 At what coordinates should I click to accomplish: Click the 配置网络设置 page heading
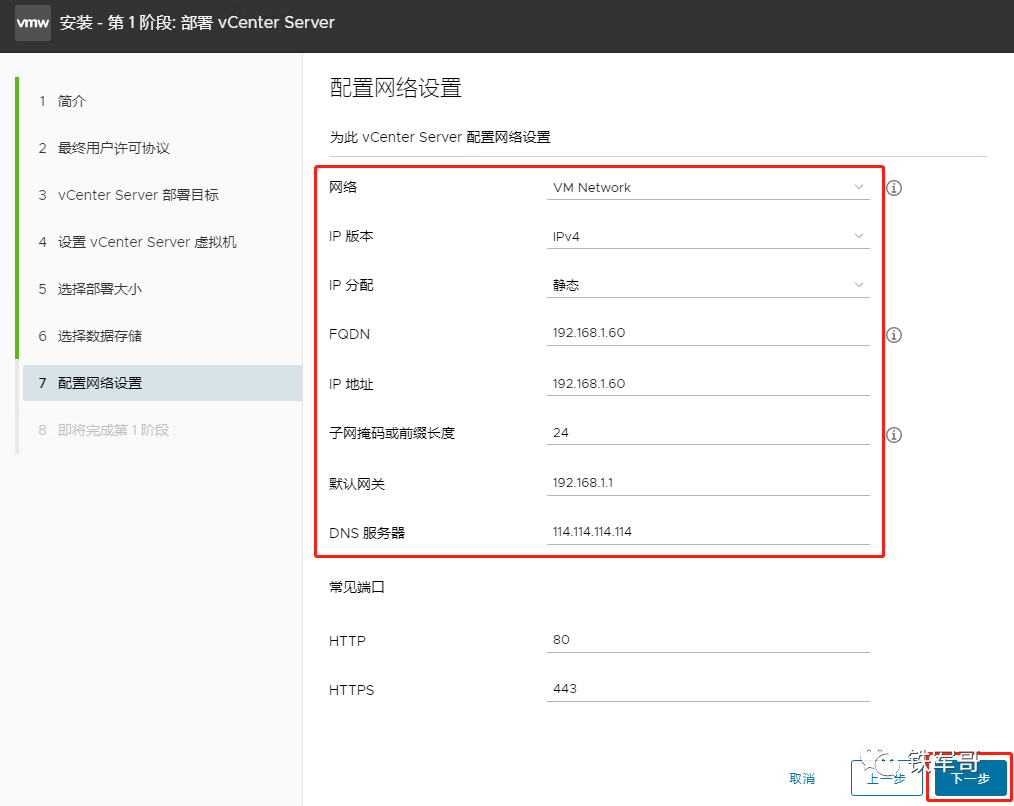396,88
